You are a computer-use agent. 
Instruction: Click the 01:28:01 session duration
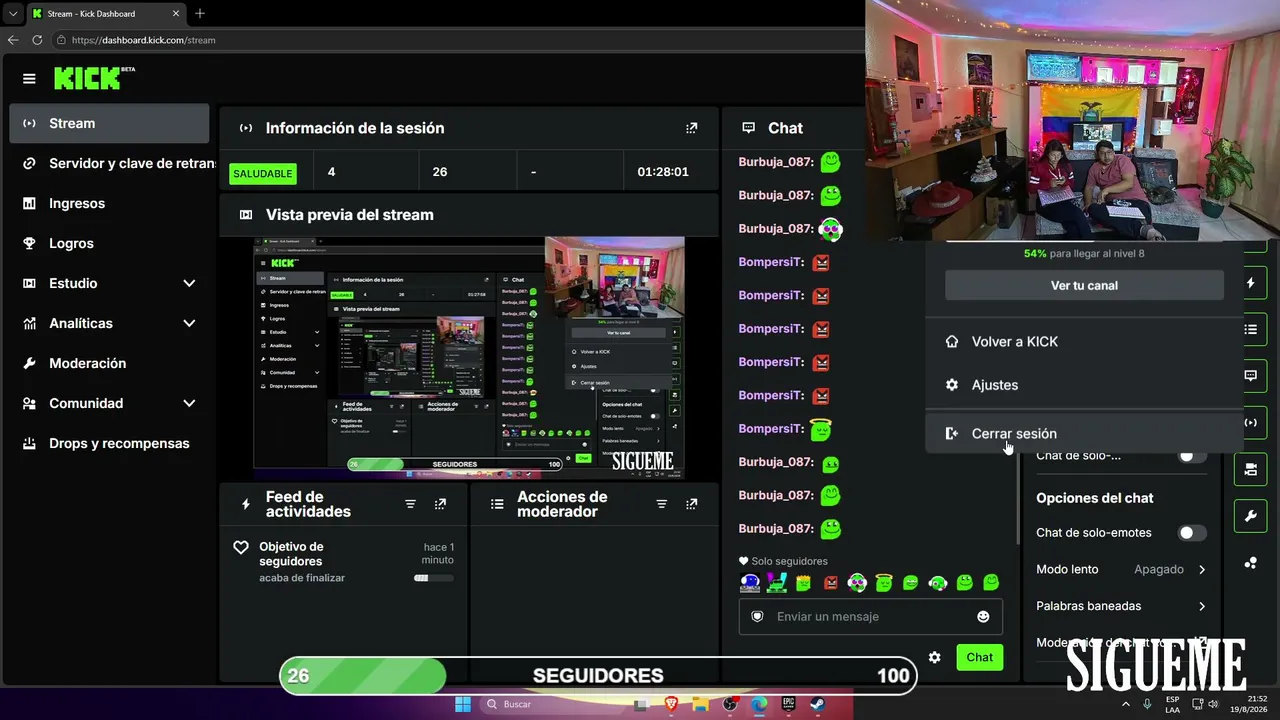[663, 172]
